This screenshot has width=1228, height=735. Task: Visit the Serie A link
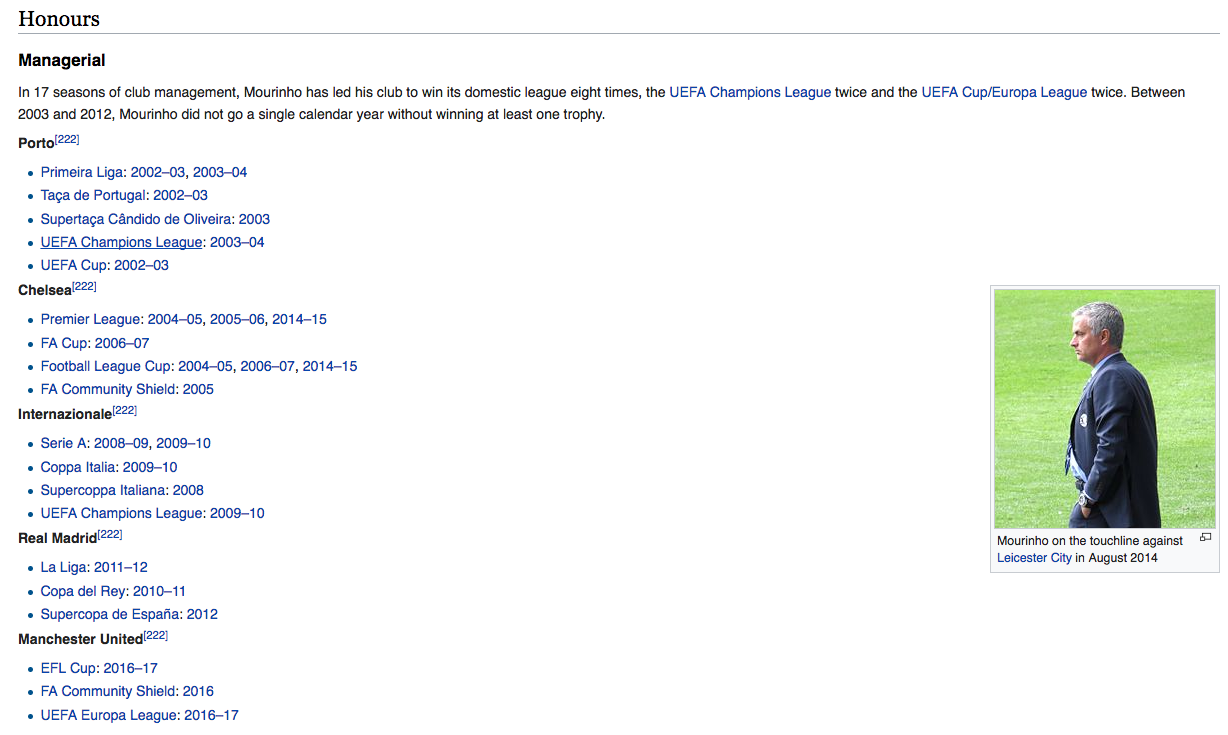pyautogui.click(x=65, y=443)
